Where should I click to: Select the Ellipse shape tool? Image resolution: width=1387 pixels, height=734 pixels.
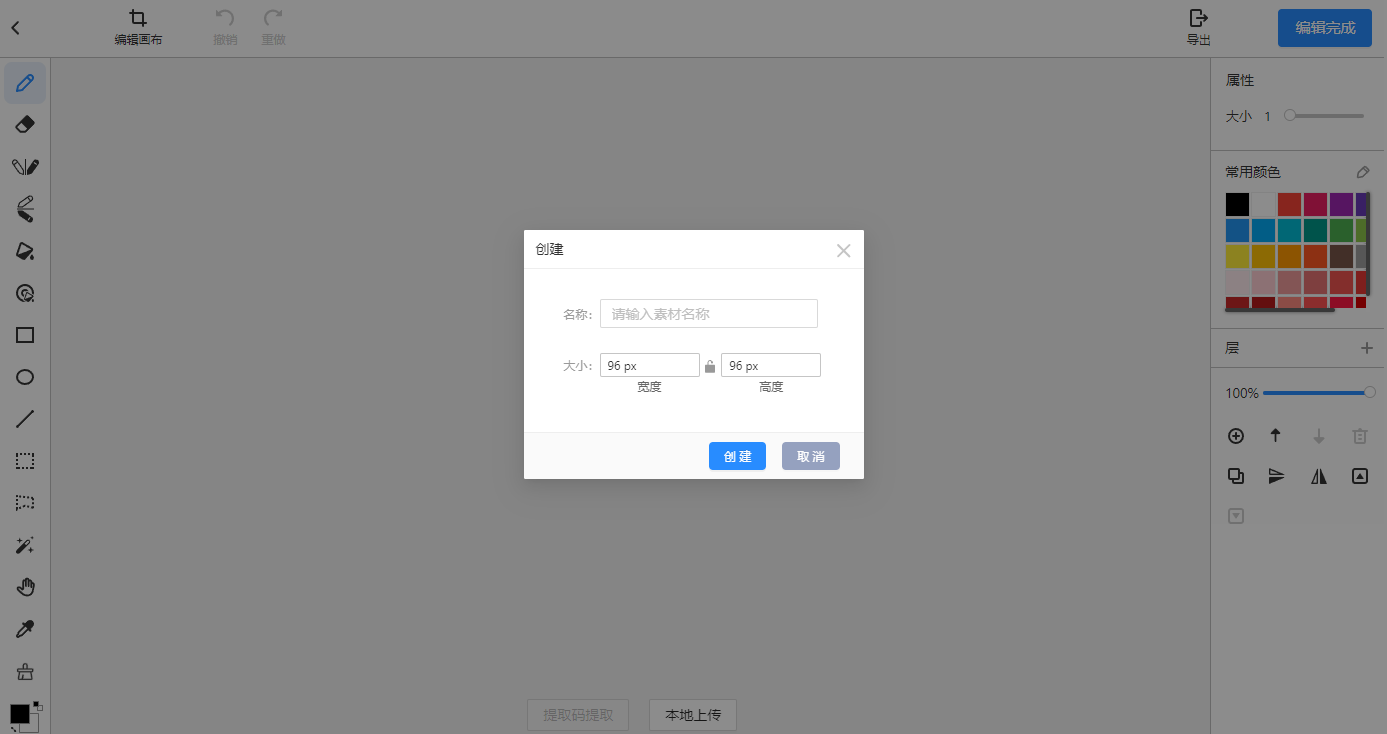pyautogui.click(x=25, y=377)
